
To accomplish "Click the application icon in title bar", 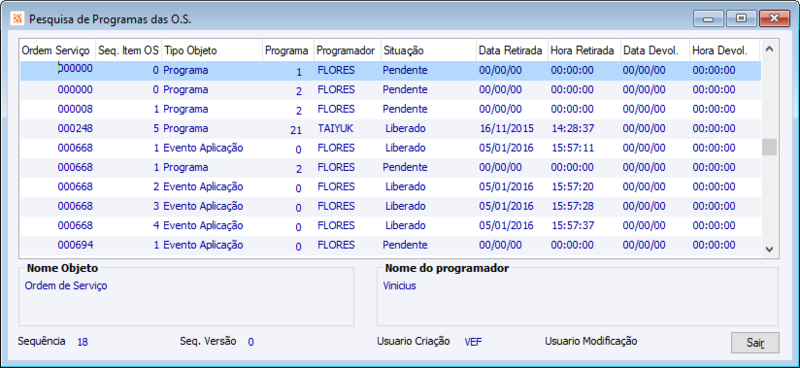I will [x=17, y=19].
